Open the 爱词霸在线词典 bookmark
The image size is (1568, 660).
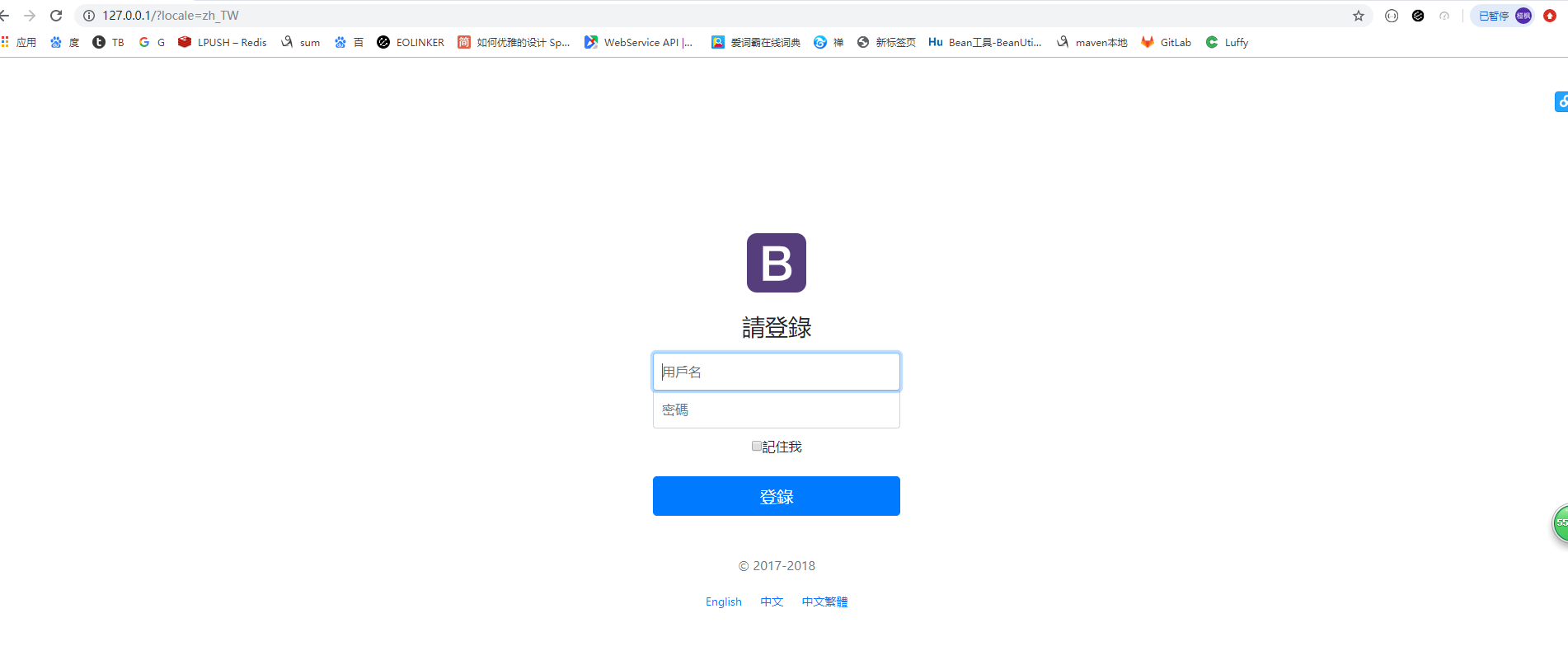[x=756, y=42]
